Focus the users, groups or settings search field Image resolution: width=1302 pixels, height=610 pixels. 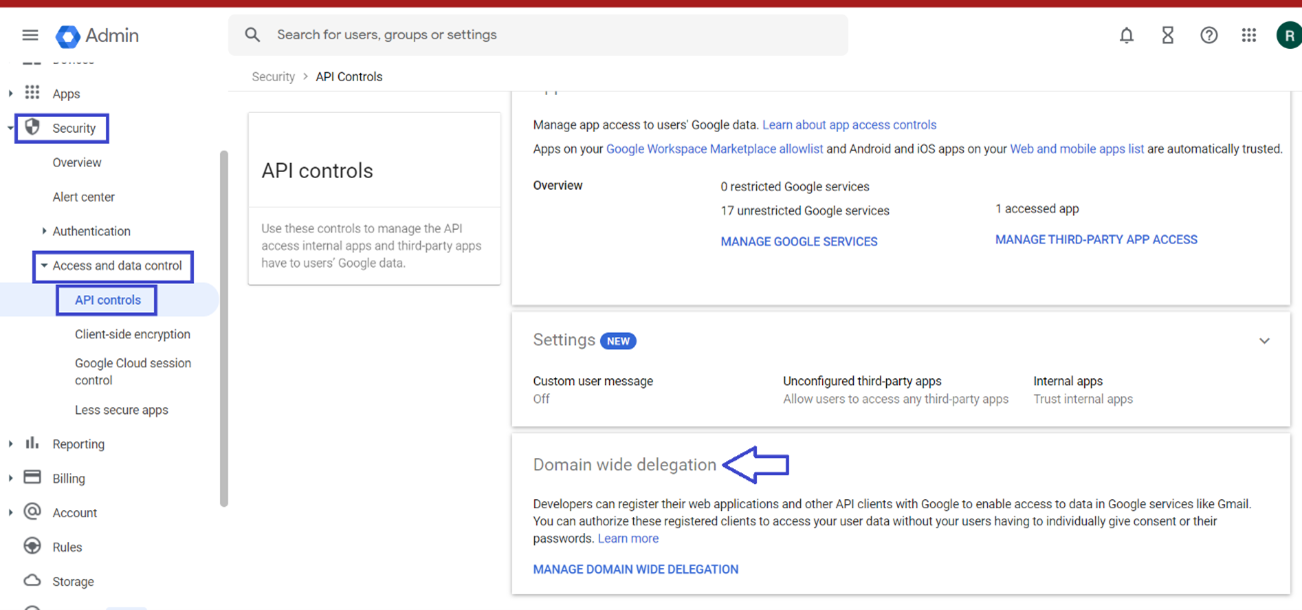[538, 35]
